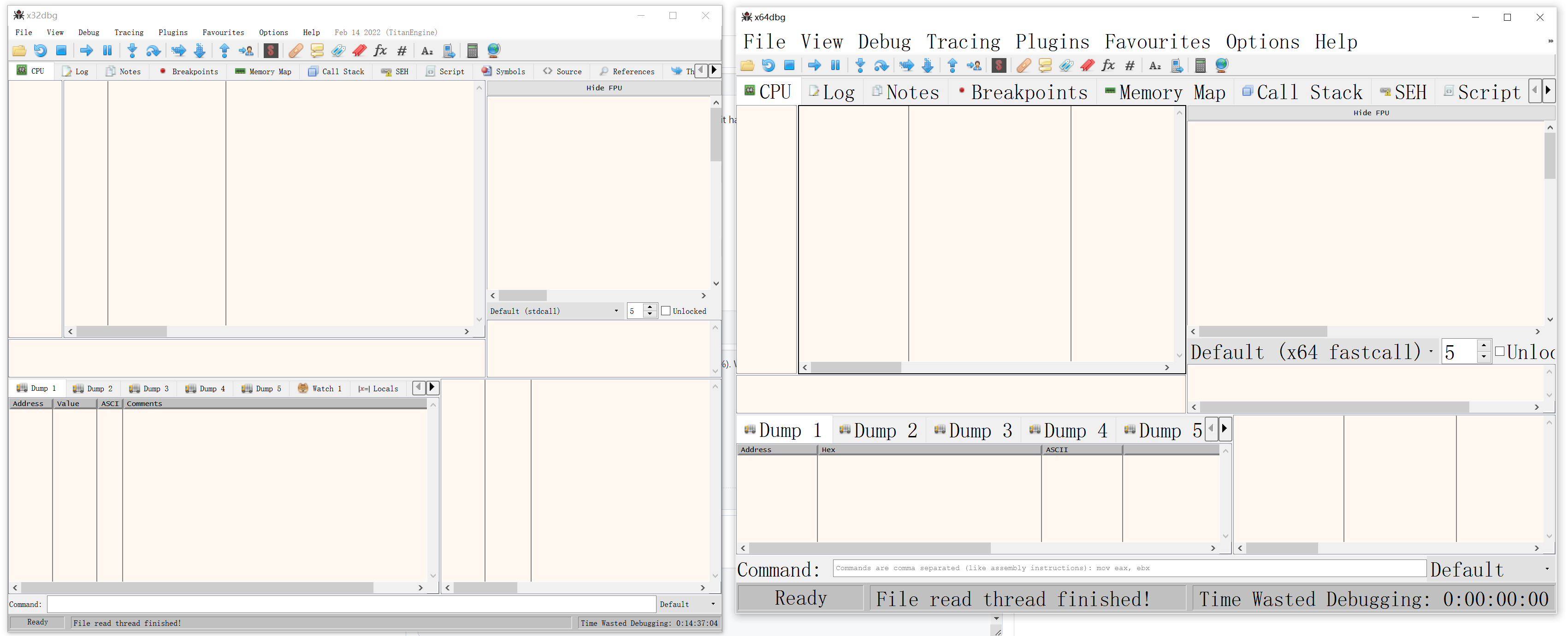Click the Calculator icon in x32dbg toolbar
This screenshot has width=1568, height=636.
473,51
